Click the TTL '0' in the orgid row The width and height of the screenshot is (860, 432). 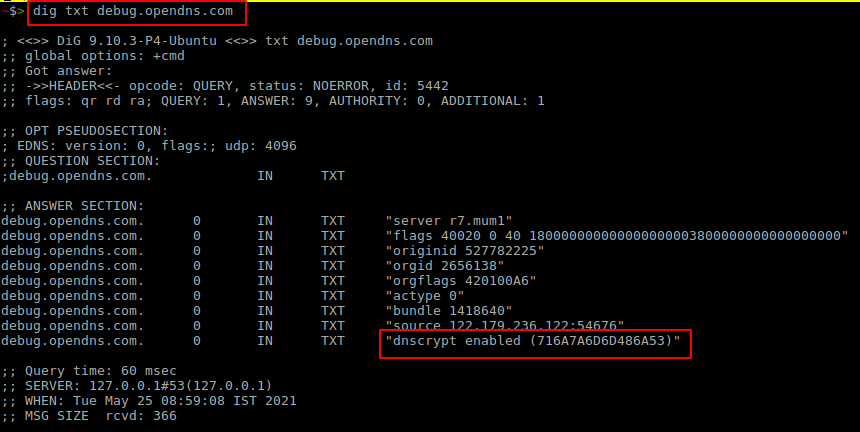[x=197, y=266]
